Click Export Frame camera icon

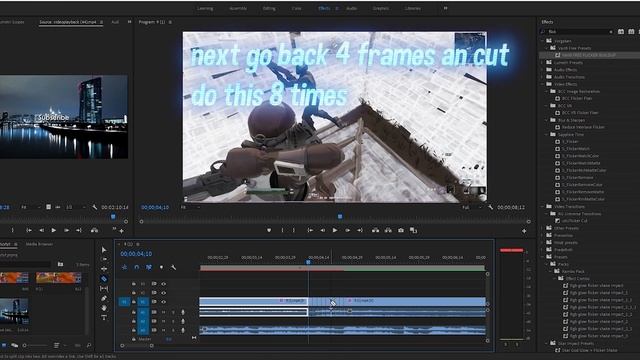(401, 230)
